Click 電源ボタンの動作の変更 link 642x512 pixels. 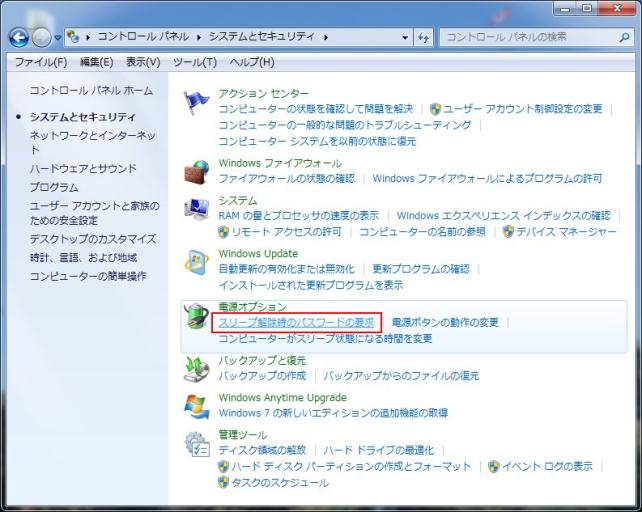445,323
